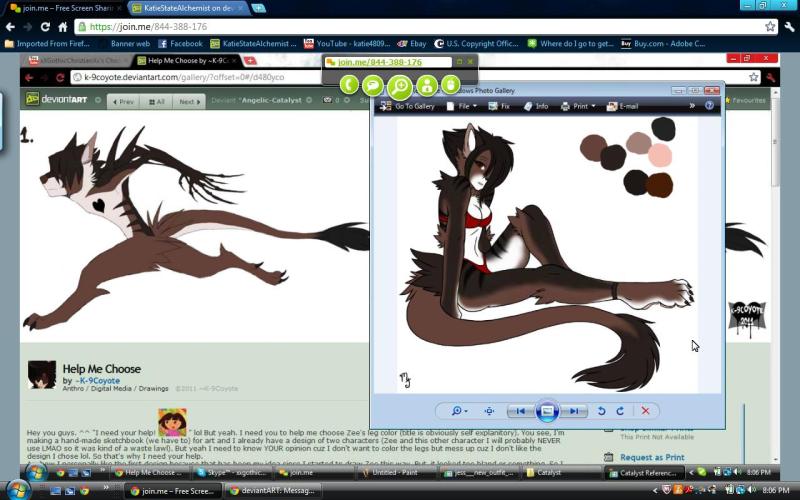Play the photo slide show

coord(547,411)
